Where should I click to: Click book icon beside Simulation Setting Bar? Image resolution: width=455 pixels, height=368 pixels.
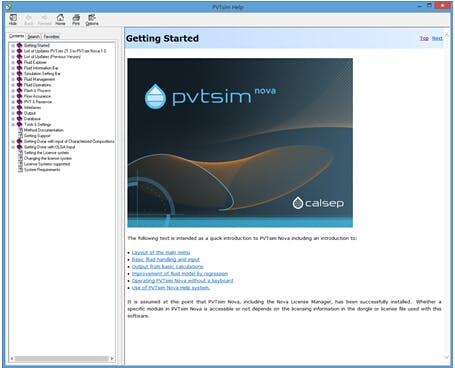[19, 74]
